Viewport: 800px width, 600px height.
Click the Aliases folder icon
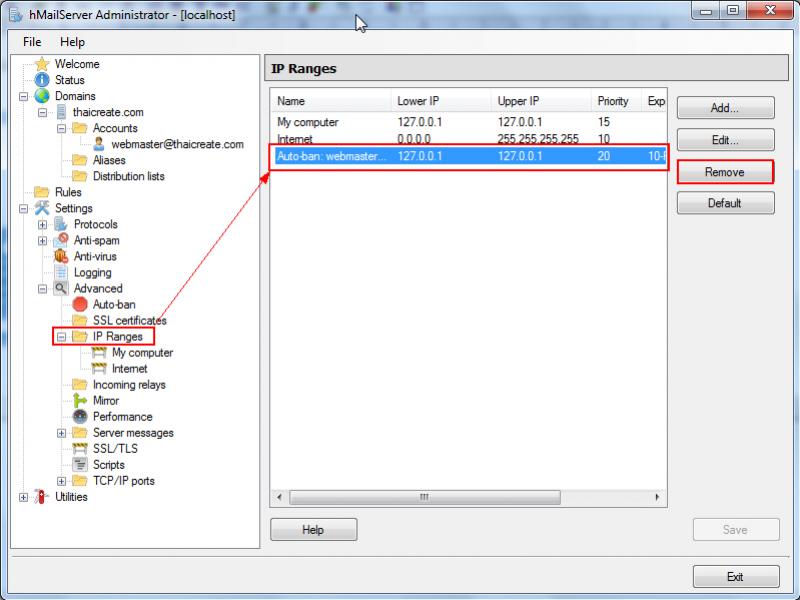(x=80, y=160)
